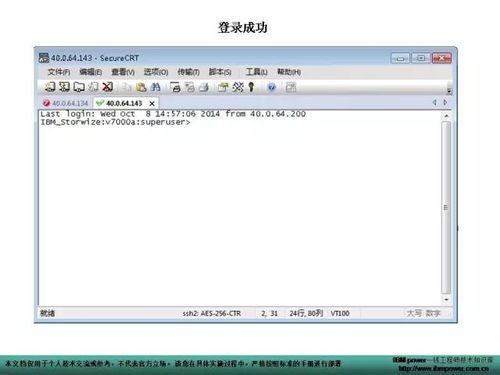Click the Connect toolbar icon
This screenshot has height=375, width=500.
click(x=50, y=87)
